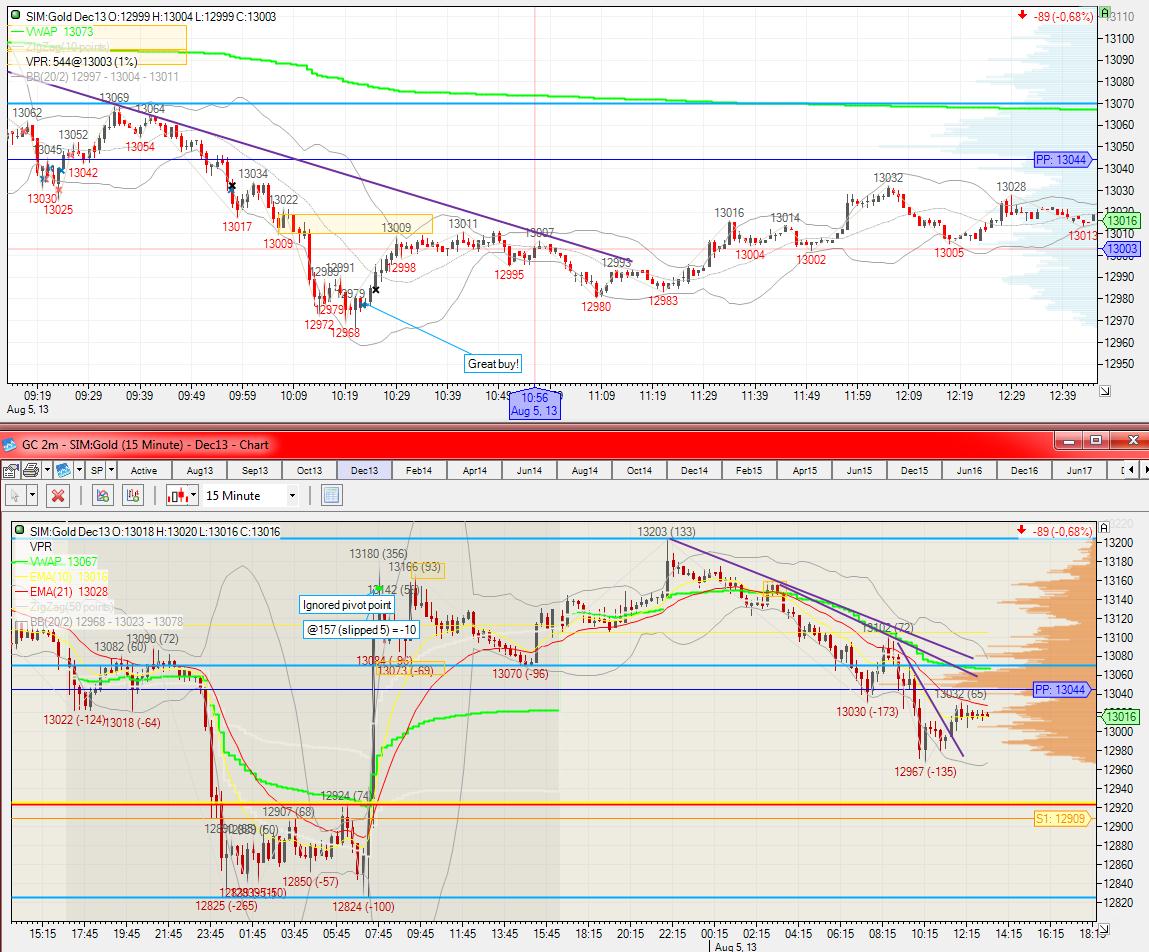The image size is (1149, 952).
Task: Expand the chart type dropdown arrow
Action: pyautogui.click(x=193, y=495)
